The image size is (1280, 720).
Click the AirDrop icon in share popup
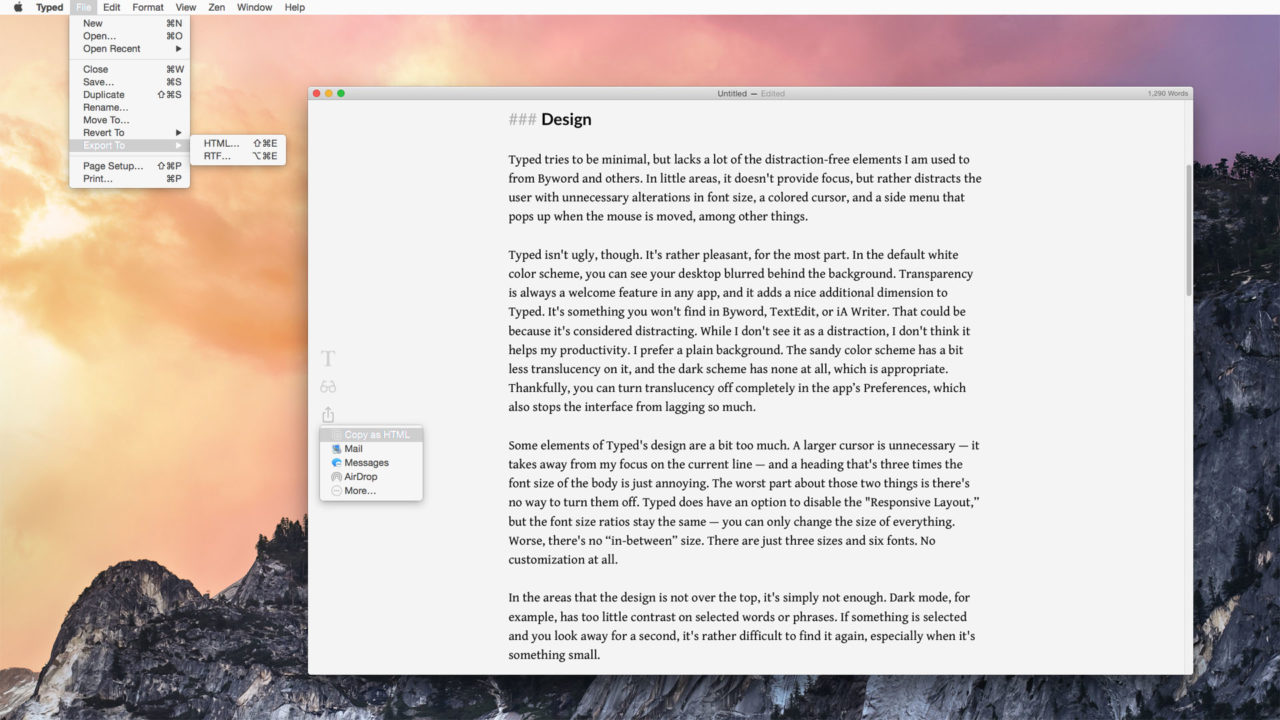336,477
